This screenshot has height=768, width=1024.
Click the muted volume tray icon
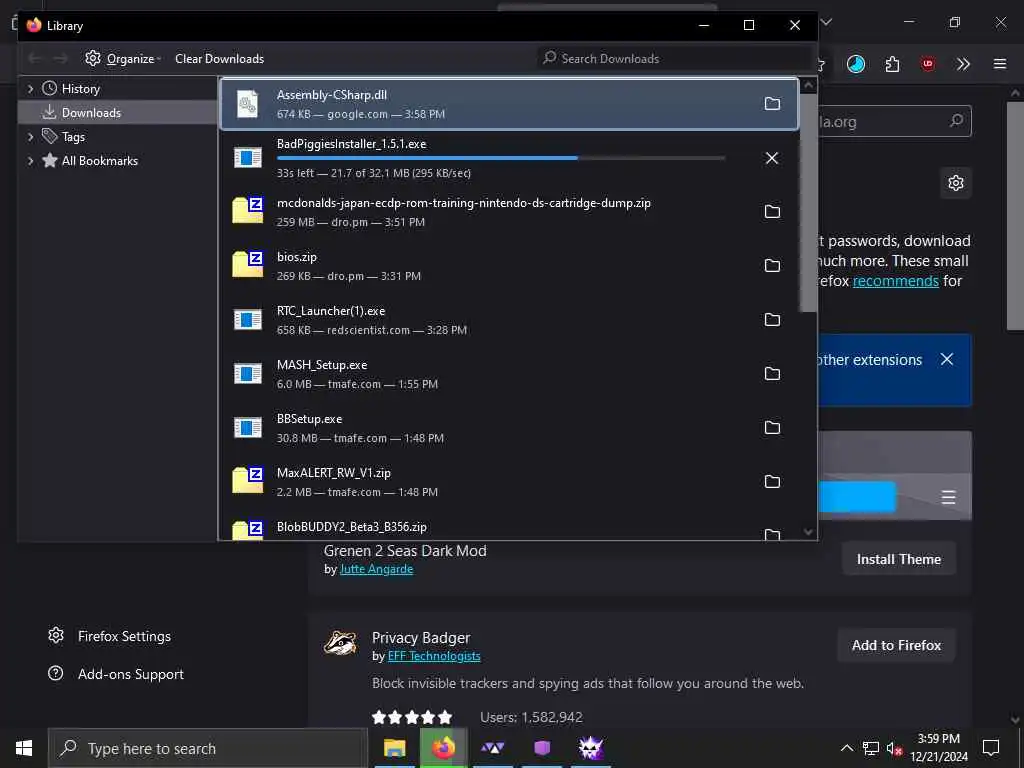[894, 748]
